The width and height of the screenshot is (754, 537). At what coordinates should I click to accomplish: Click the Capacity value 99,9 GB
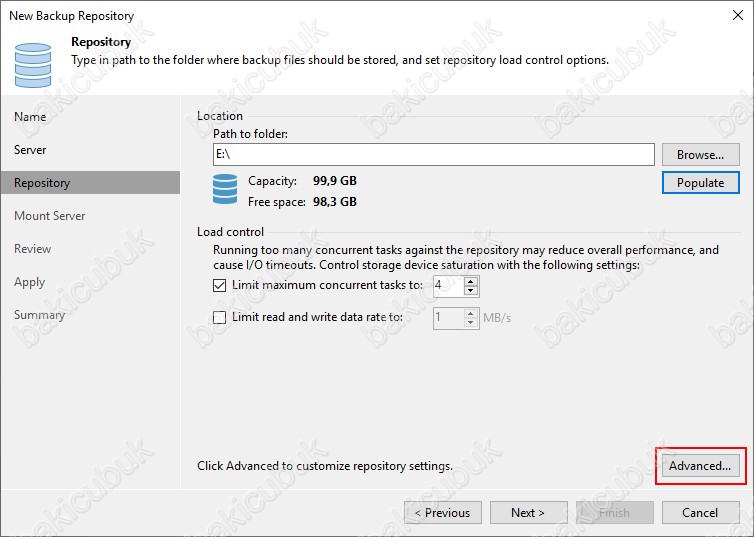335,181
